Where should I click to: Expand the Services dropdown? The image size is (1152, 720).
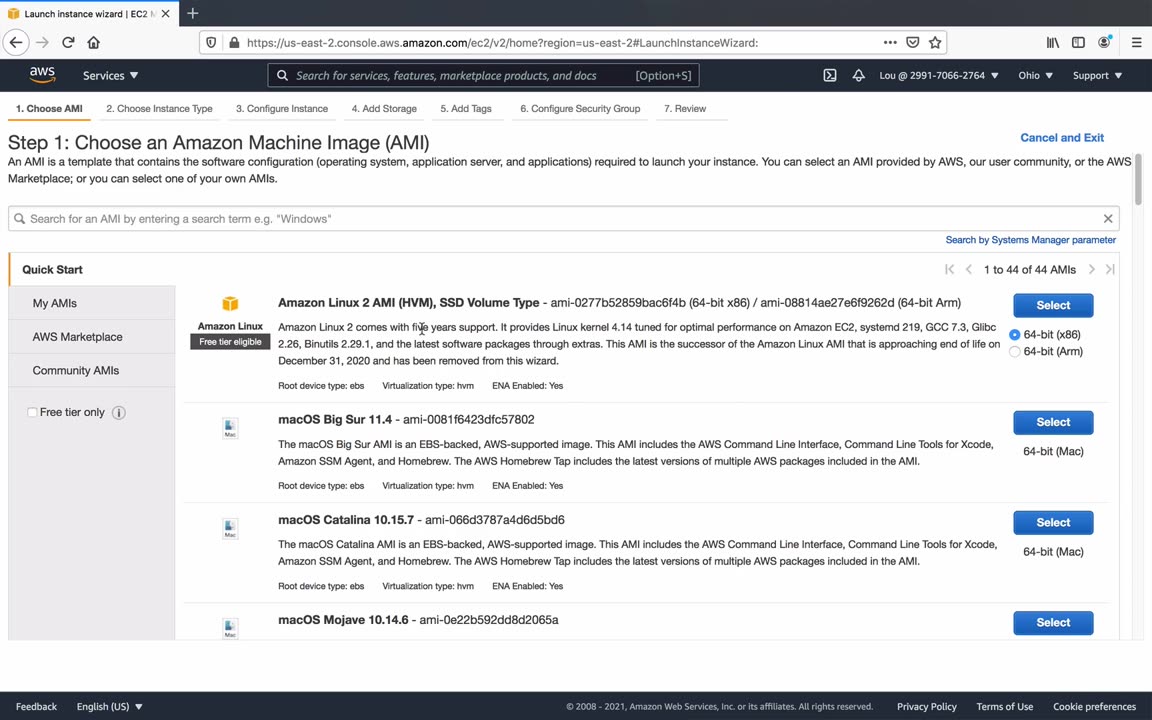[110, 75]
